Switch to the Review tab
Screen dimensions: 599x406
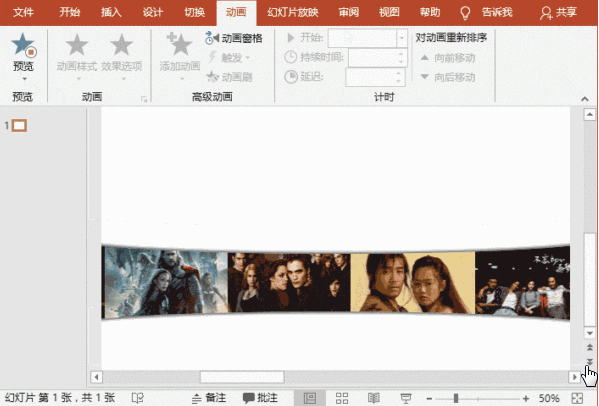point(349,13)
